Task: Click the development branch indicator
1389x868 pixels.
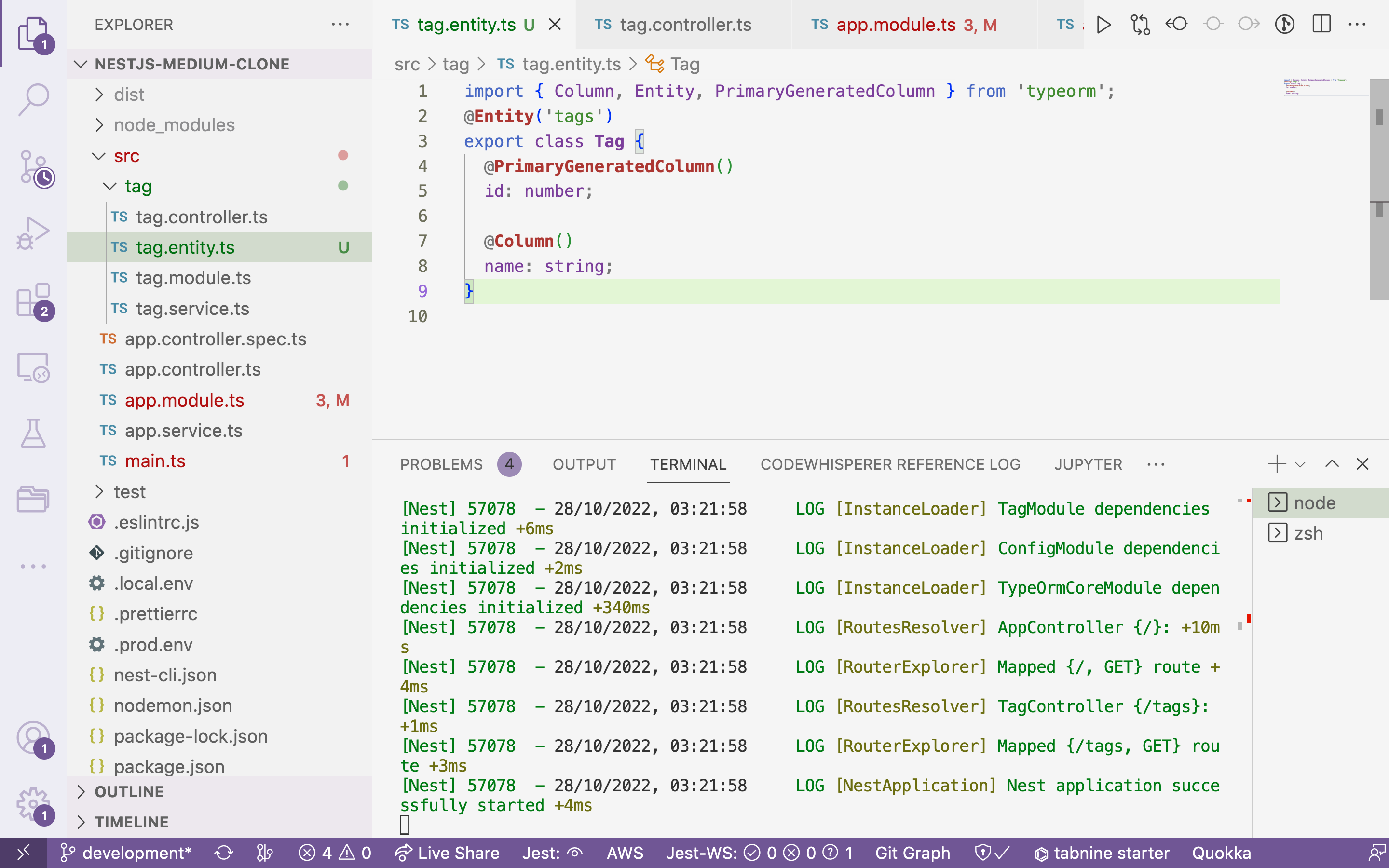Action: tap(126, 853)
